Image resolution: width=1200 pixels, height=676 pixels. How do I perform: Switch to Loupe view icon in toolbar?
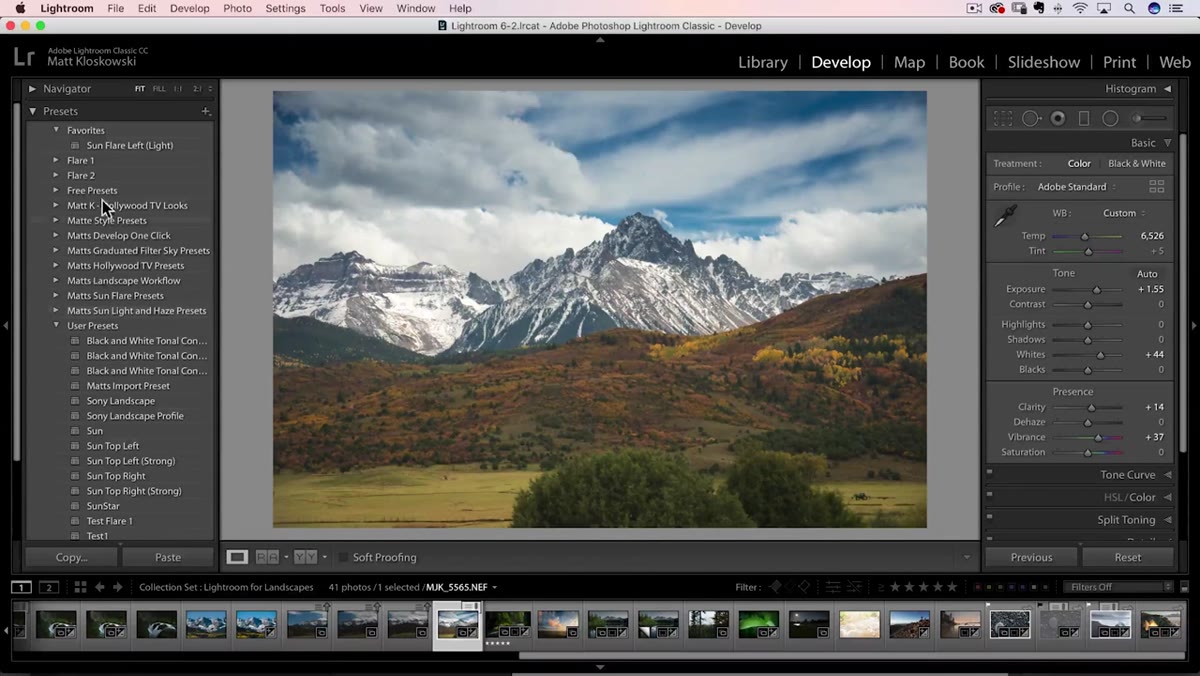(237, 557)
